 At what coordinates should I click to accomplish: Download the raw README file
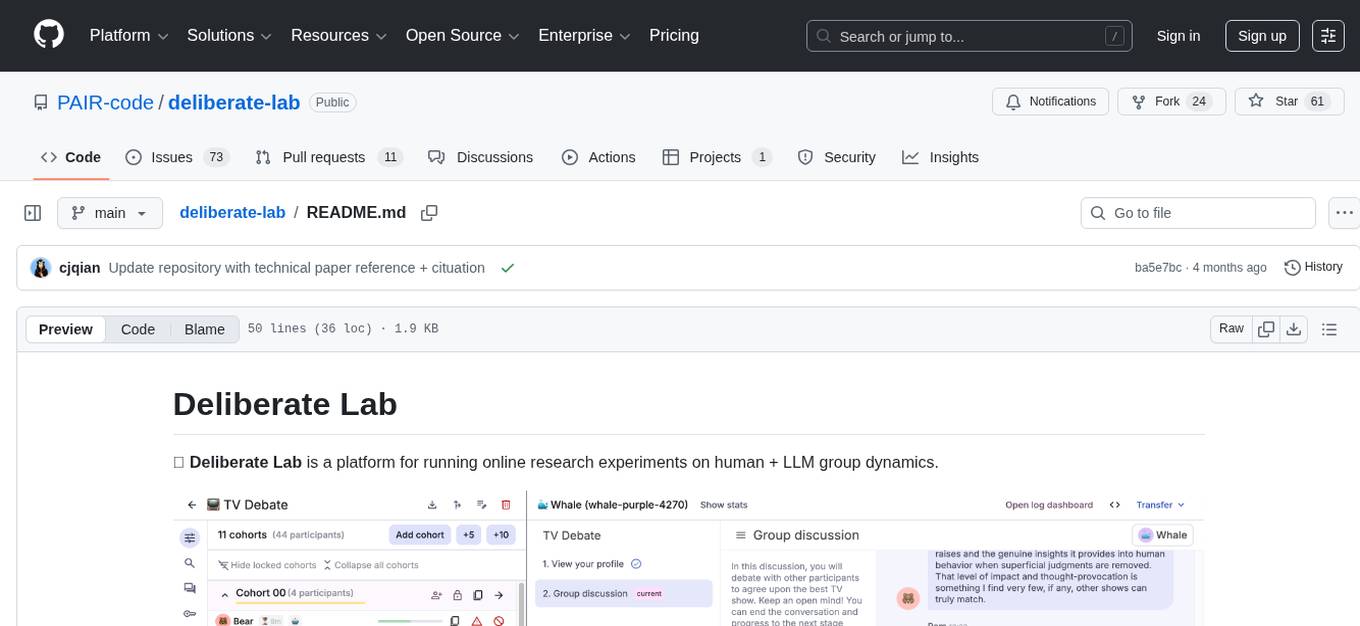pos(1294,328)
